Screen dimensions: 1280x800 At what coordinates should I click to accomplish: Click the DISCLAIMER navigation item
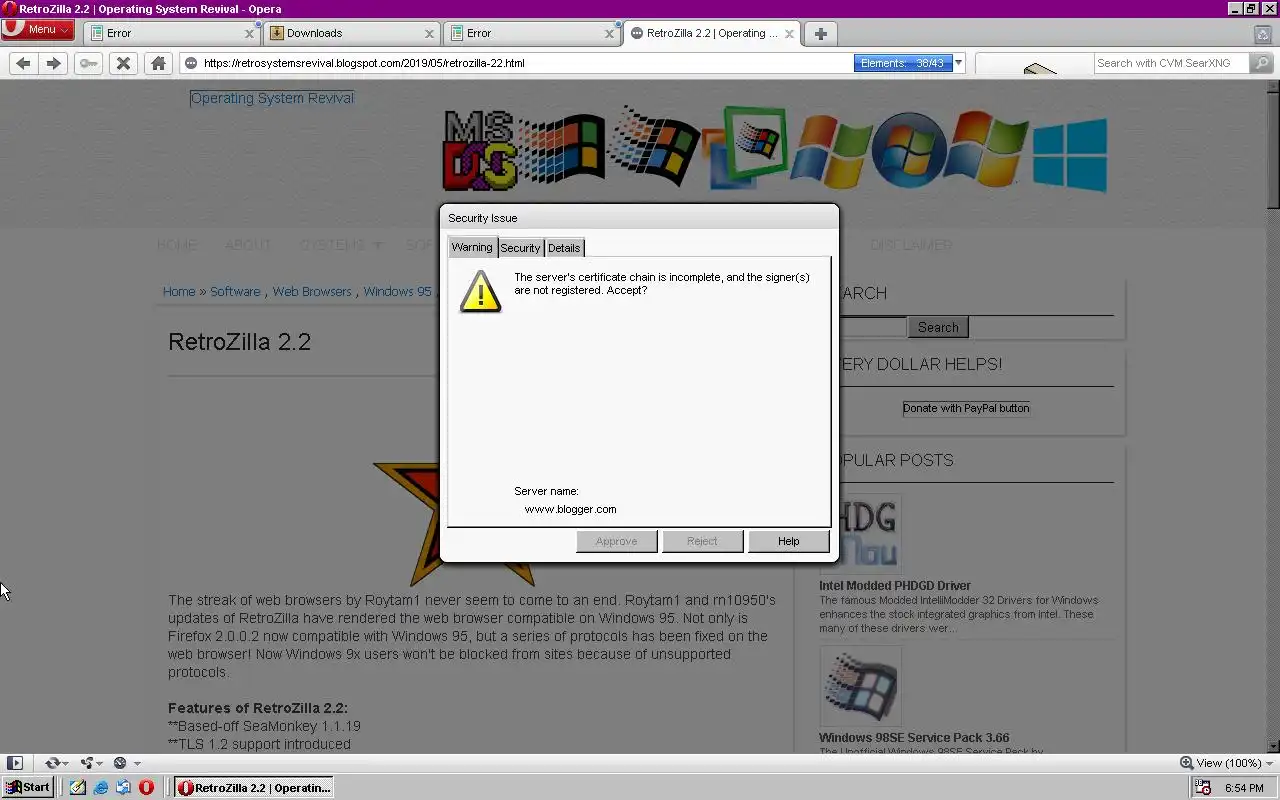click(x=911, y=245)
